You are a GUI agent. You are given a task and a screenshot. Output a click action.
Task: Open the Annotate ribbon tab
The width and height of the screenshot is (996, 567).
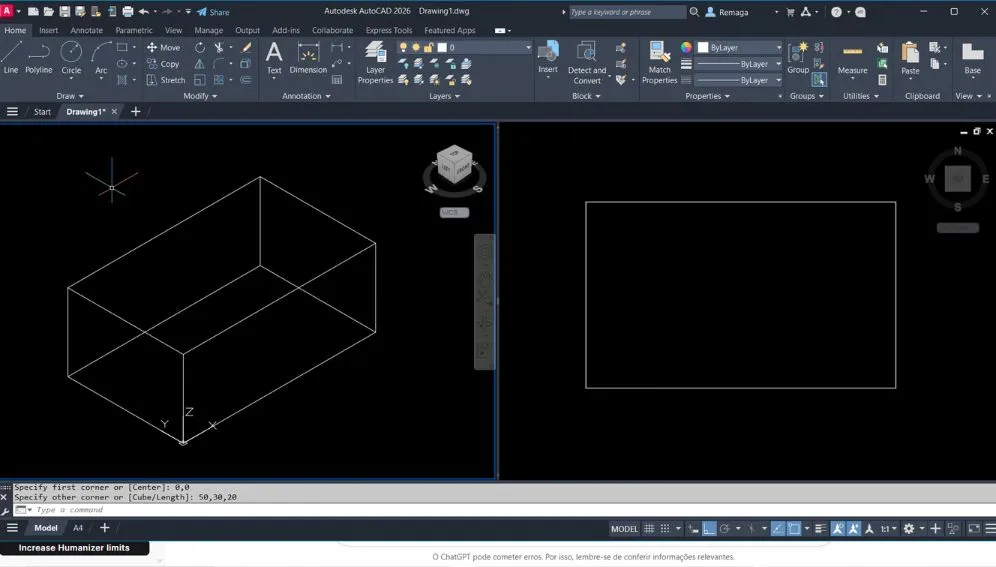86,30
